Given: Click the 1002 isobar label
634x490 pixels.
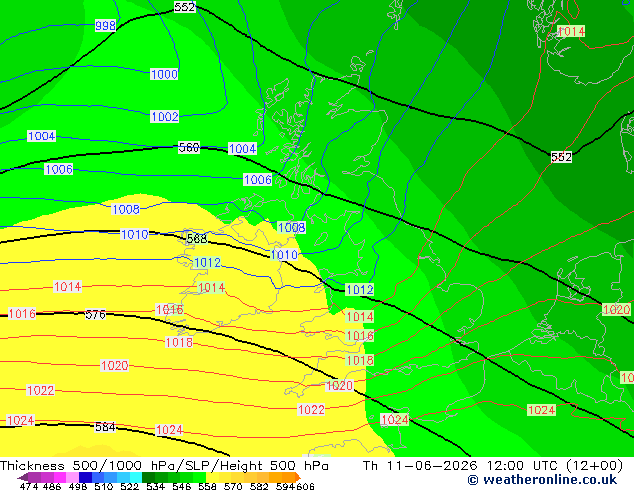Looking at the screenshot, I should (x=165, y=117).
